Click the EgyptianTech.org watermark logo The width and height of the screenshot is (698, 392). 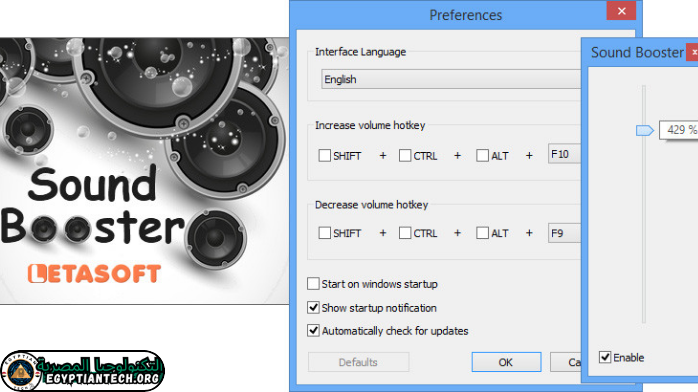pos(82,371)
